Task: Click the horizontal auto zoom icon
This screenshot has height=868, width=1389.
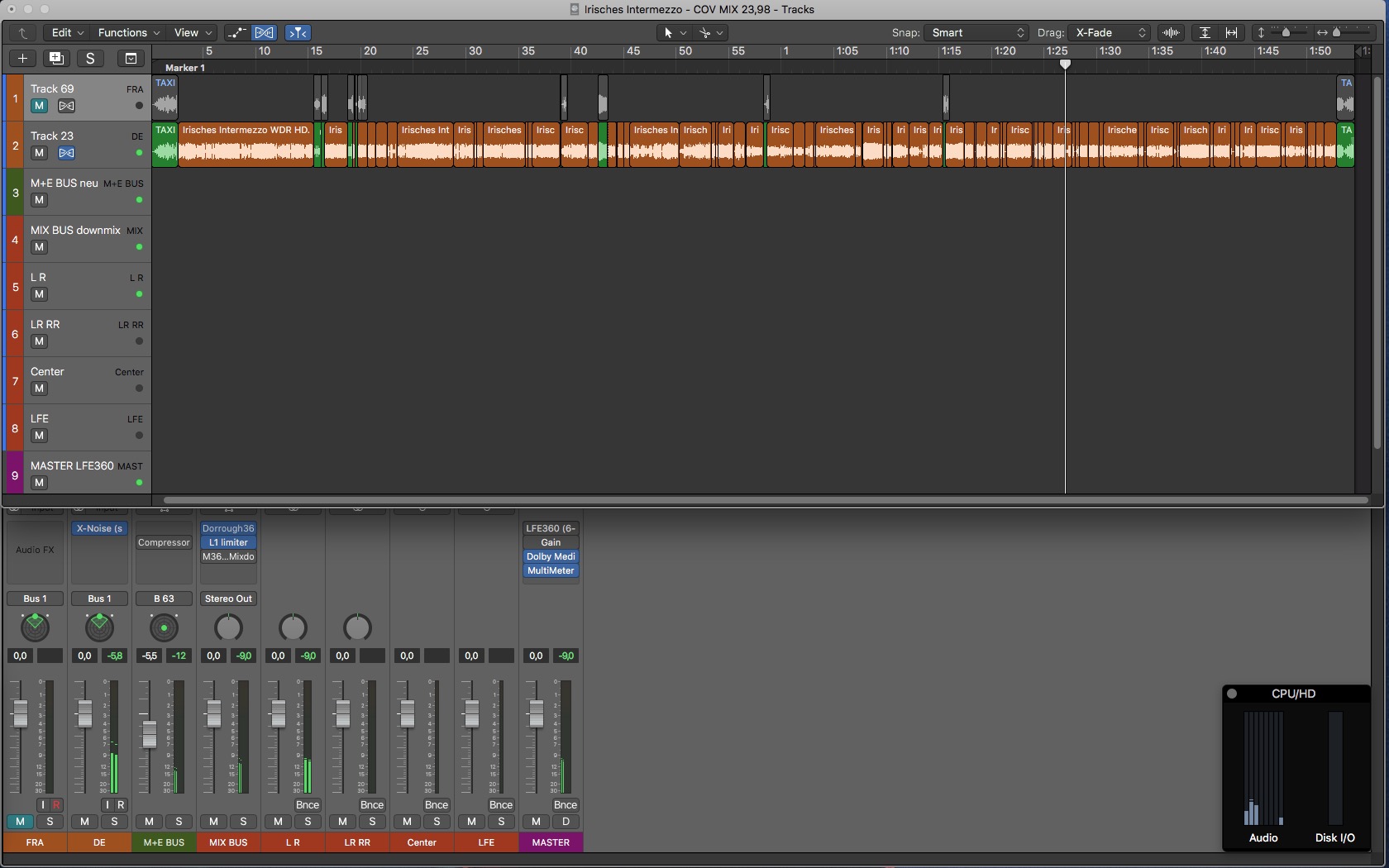Action: (1231, 33)
